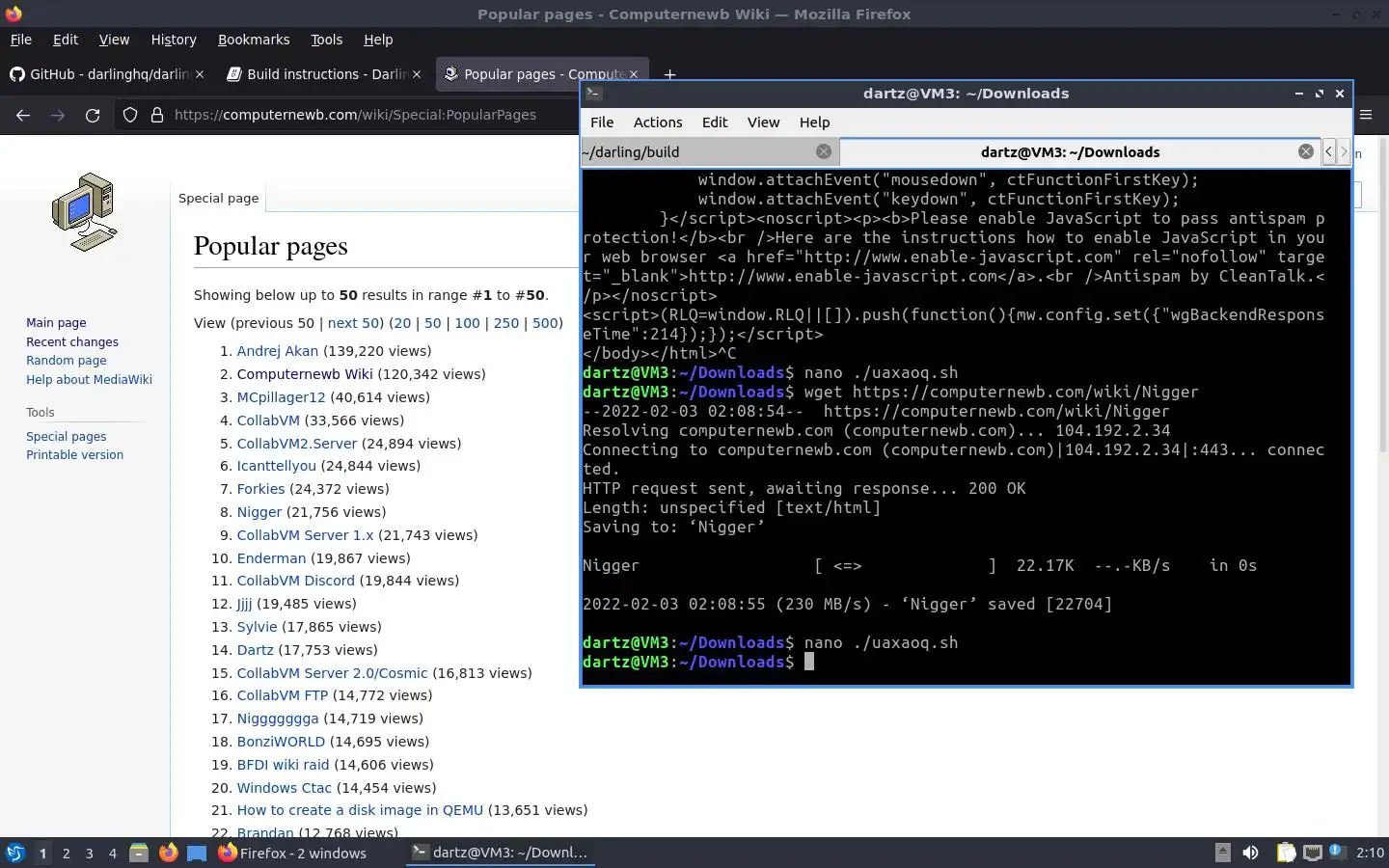Viewport: 1389px width, 868px height.
Task: Click the next 50 results link
Action: coord(354,323)
